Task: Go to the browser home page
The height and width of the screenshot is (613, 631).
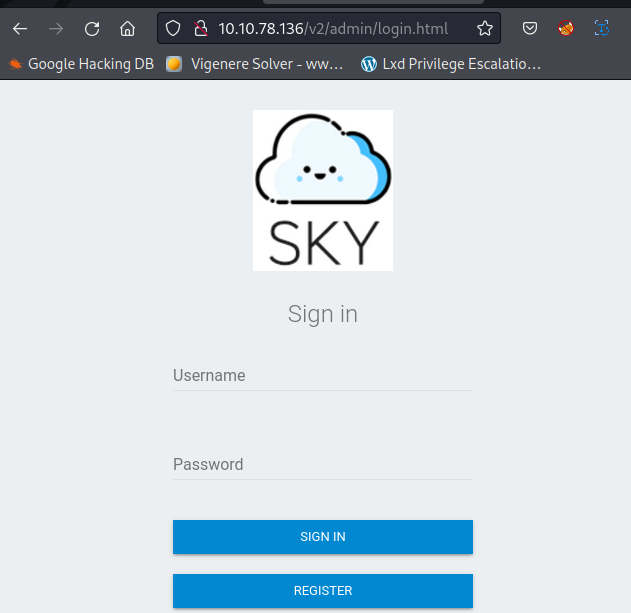Action: point(127,29)
